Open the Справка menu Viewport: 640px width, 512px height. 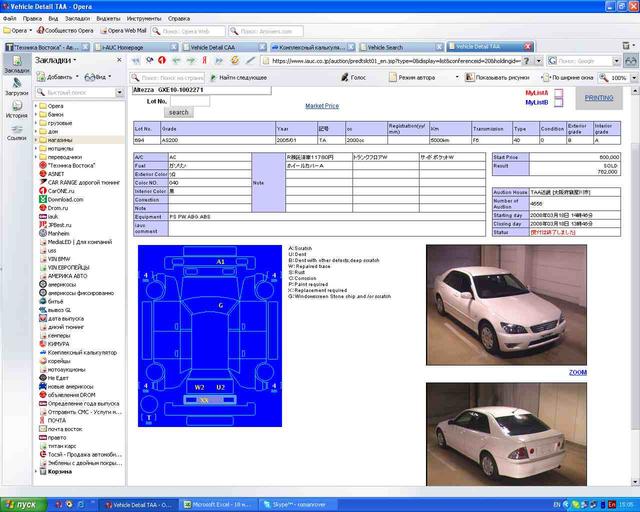[x=179, y=18]
